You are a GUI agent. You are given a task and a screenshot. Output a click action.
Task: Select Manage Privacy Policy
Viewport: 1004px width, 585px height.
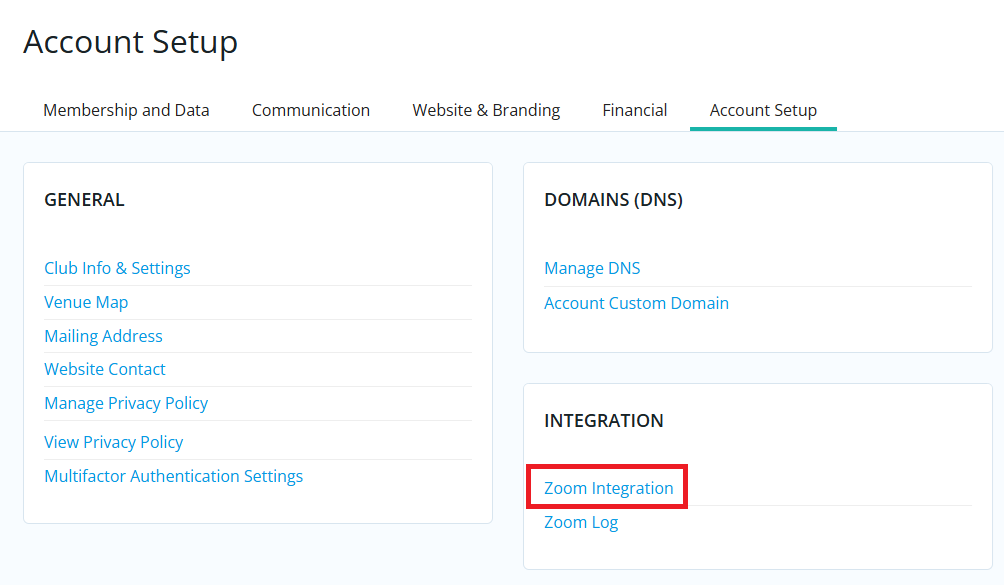pyautogui.click(x=126, y=403)
